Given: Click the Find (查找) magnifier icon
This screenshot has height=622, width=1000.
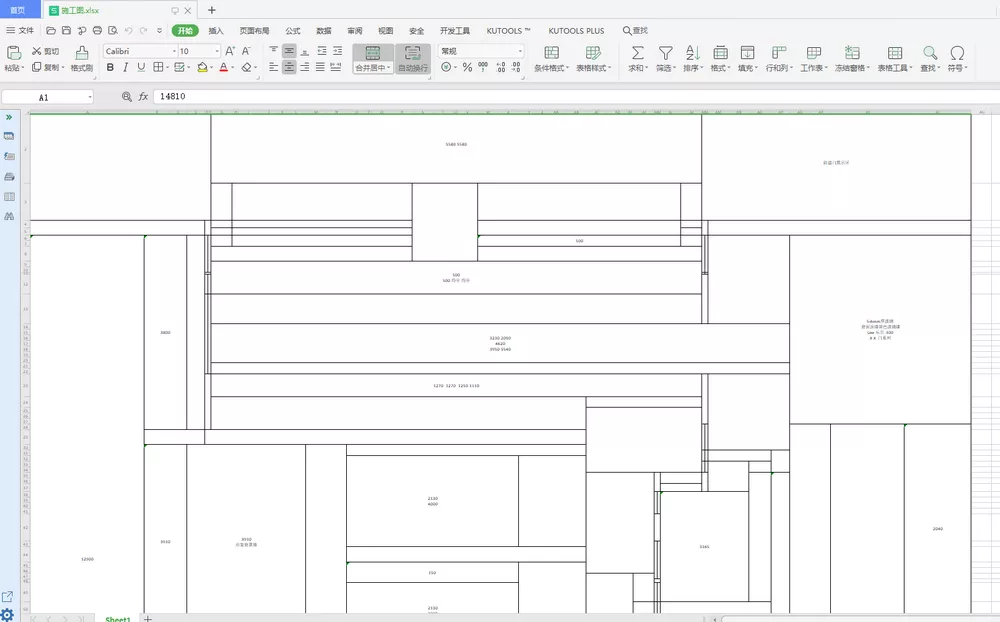Looking at the screenshot, I should pos(930,52).
